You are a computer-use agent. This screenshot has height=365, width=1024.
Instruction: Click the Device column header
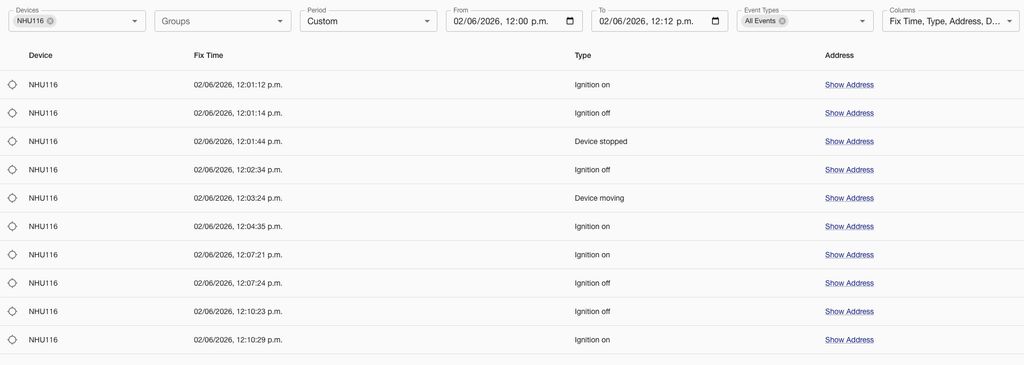point(40,56)
